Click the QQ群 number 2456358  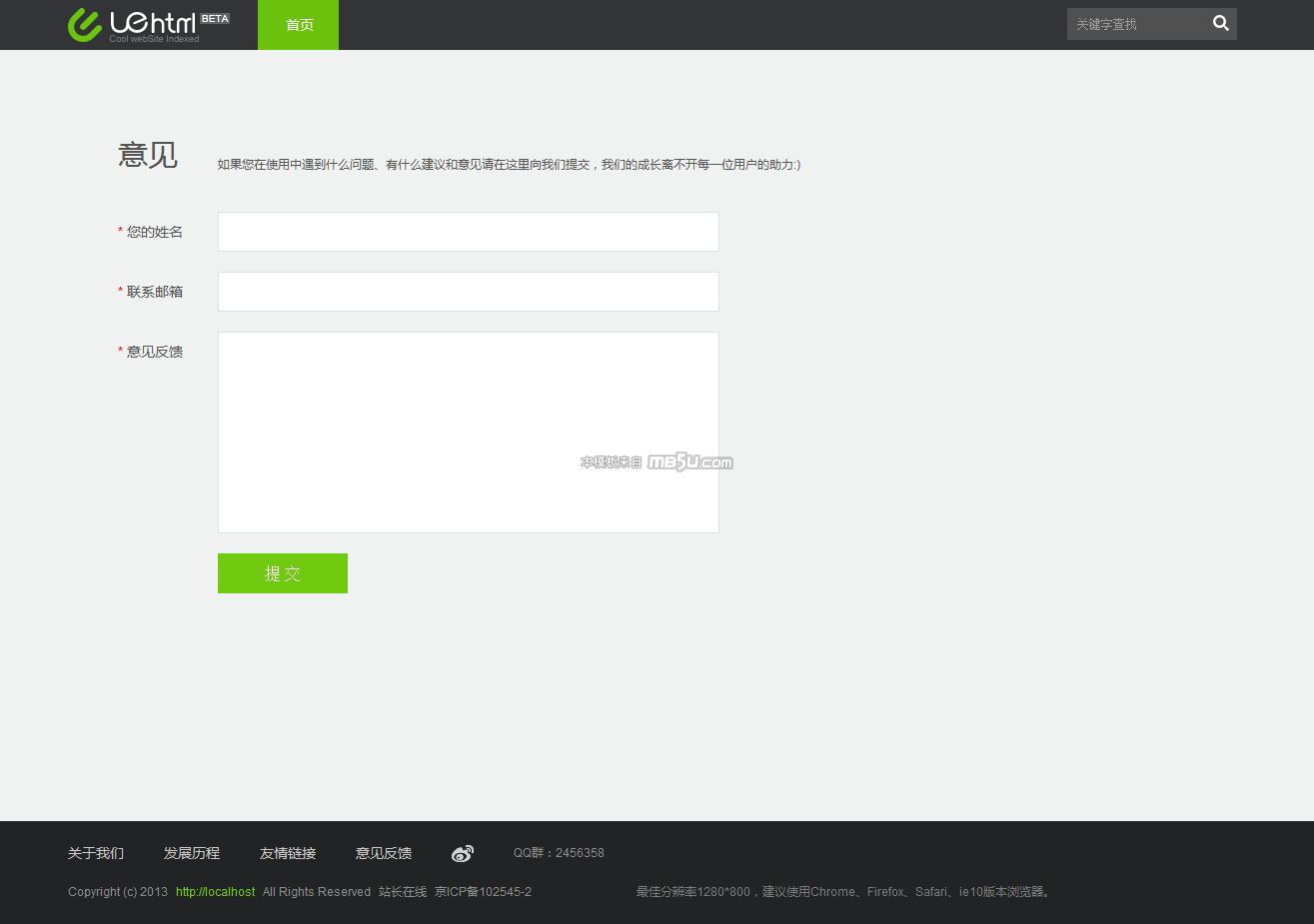580,853
